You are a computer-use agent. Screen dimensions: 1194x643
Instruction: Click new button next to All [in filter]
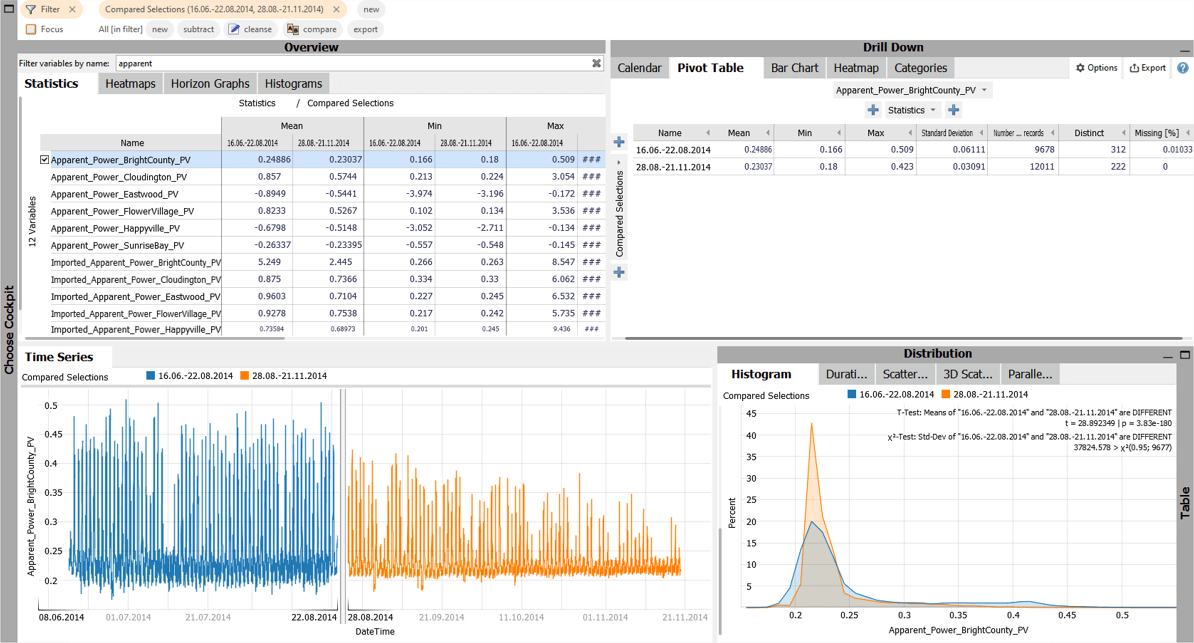click(x=160, y=29)
